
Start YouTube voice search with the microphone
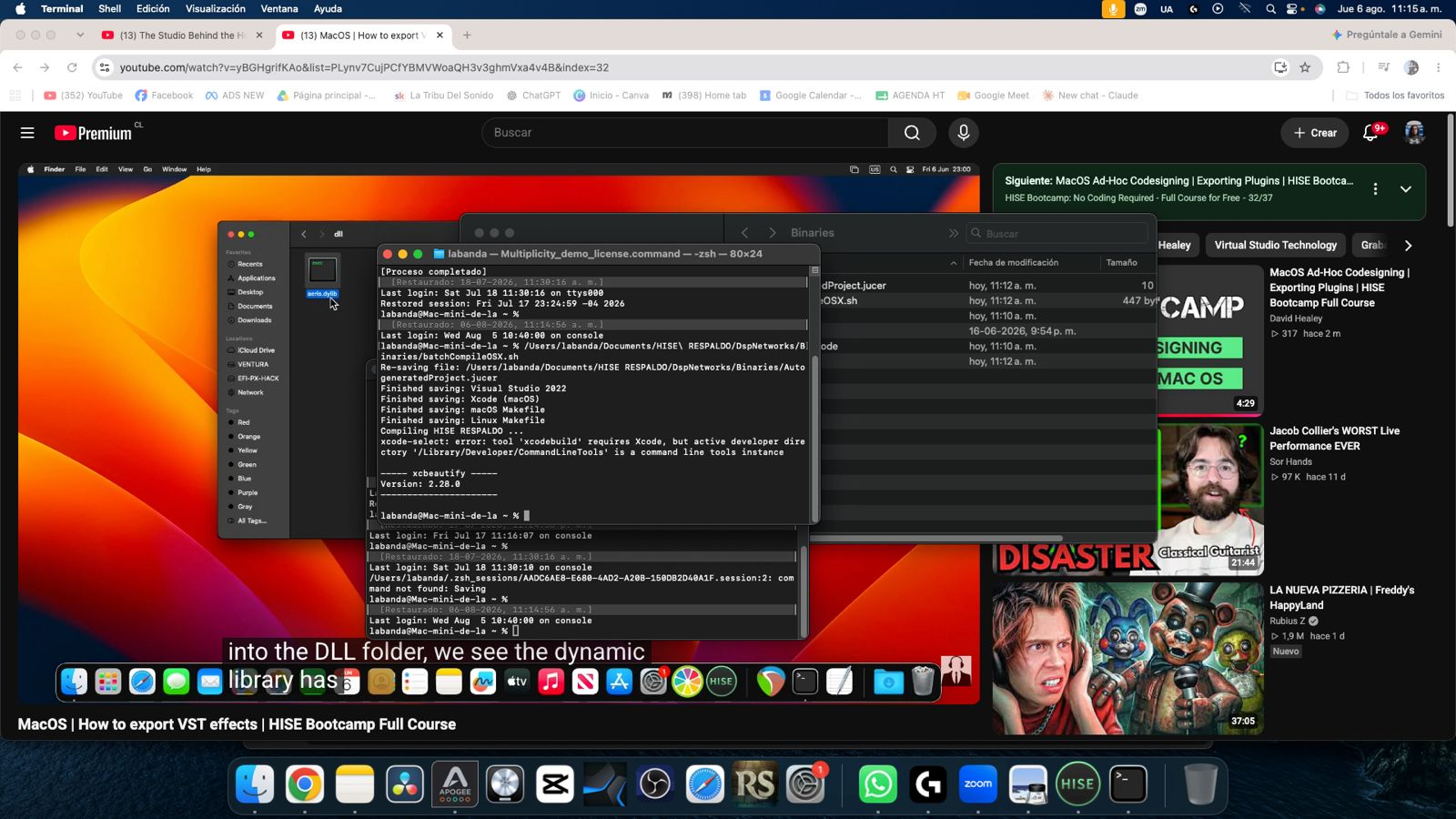click(x=964, y=133)
